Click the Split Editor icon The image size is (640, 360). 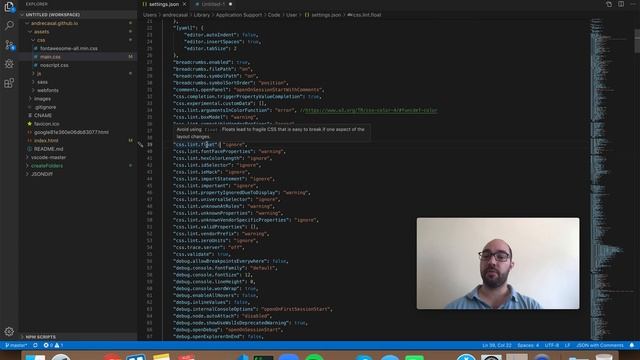tap(621, 4)
